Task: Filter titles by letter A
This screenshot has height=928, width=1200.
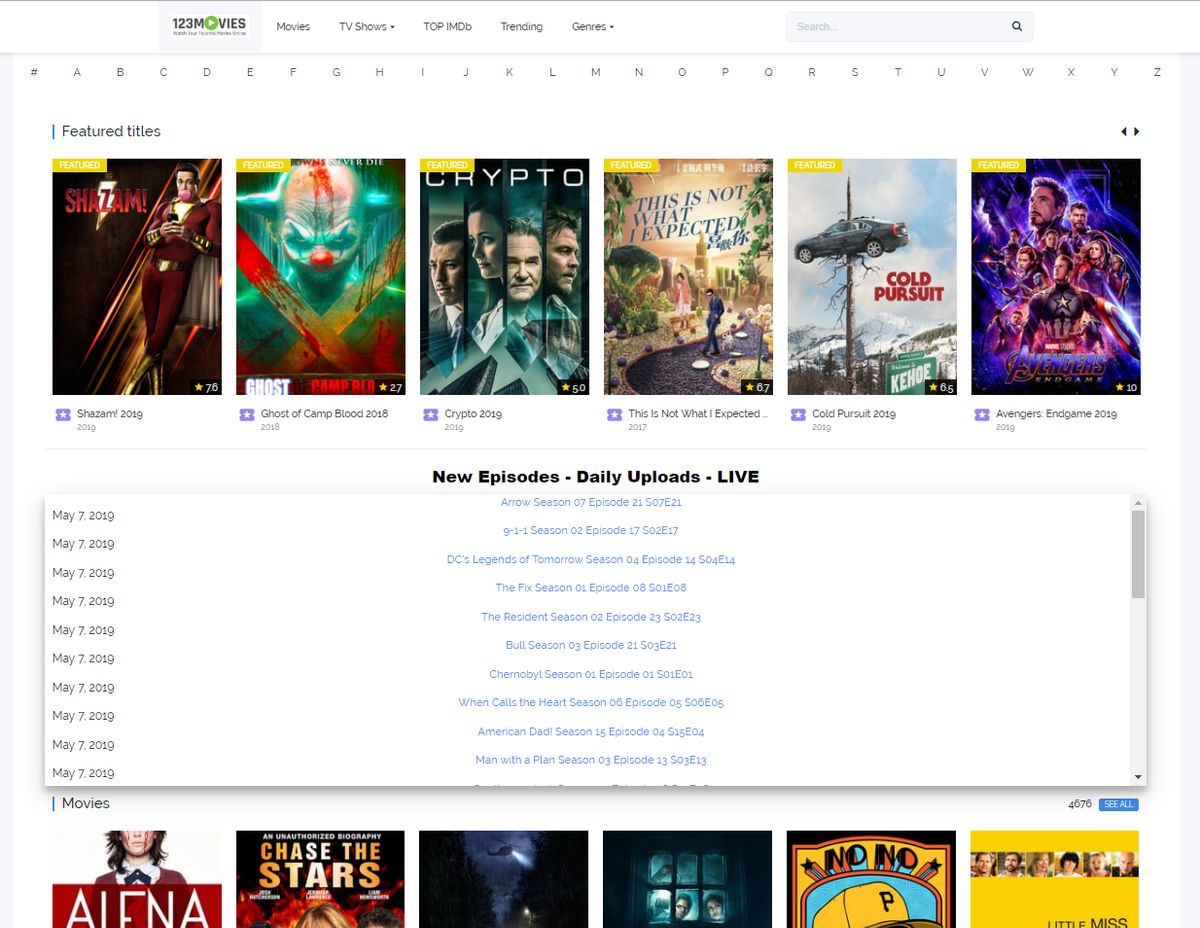Action: tap(77, 72)
